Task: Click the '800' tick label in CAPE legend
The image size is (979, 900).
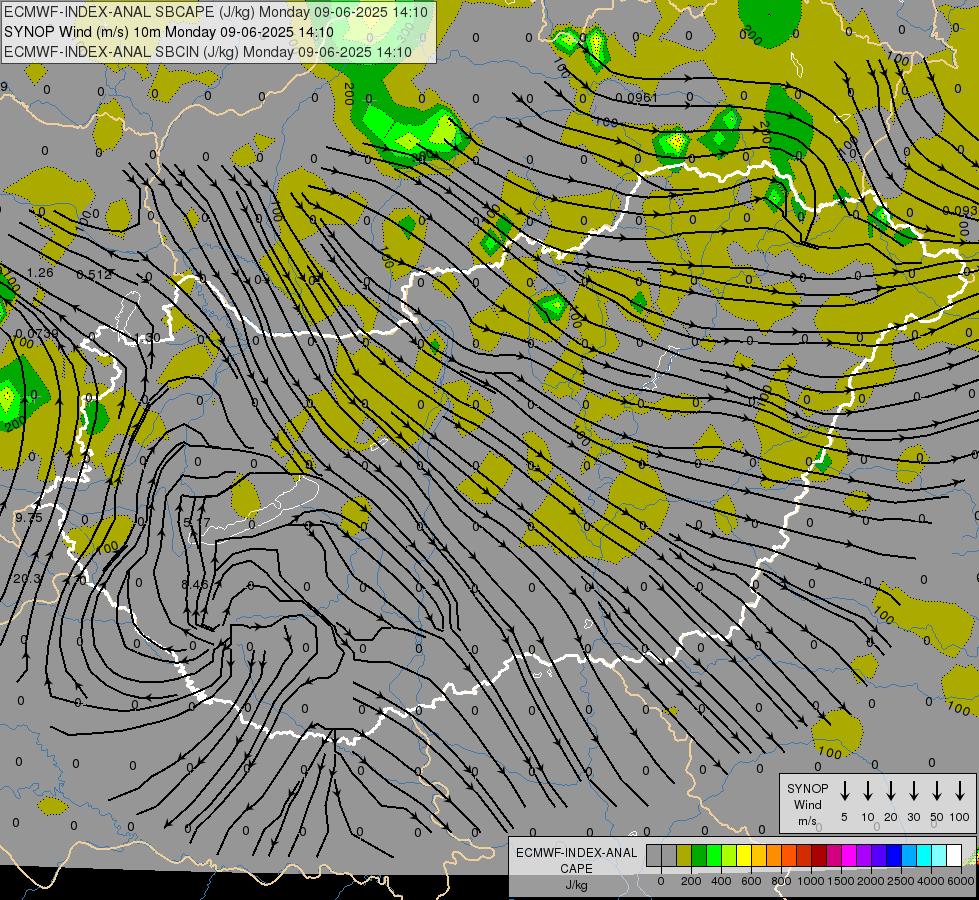Action: click(x=781, y=881)
